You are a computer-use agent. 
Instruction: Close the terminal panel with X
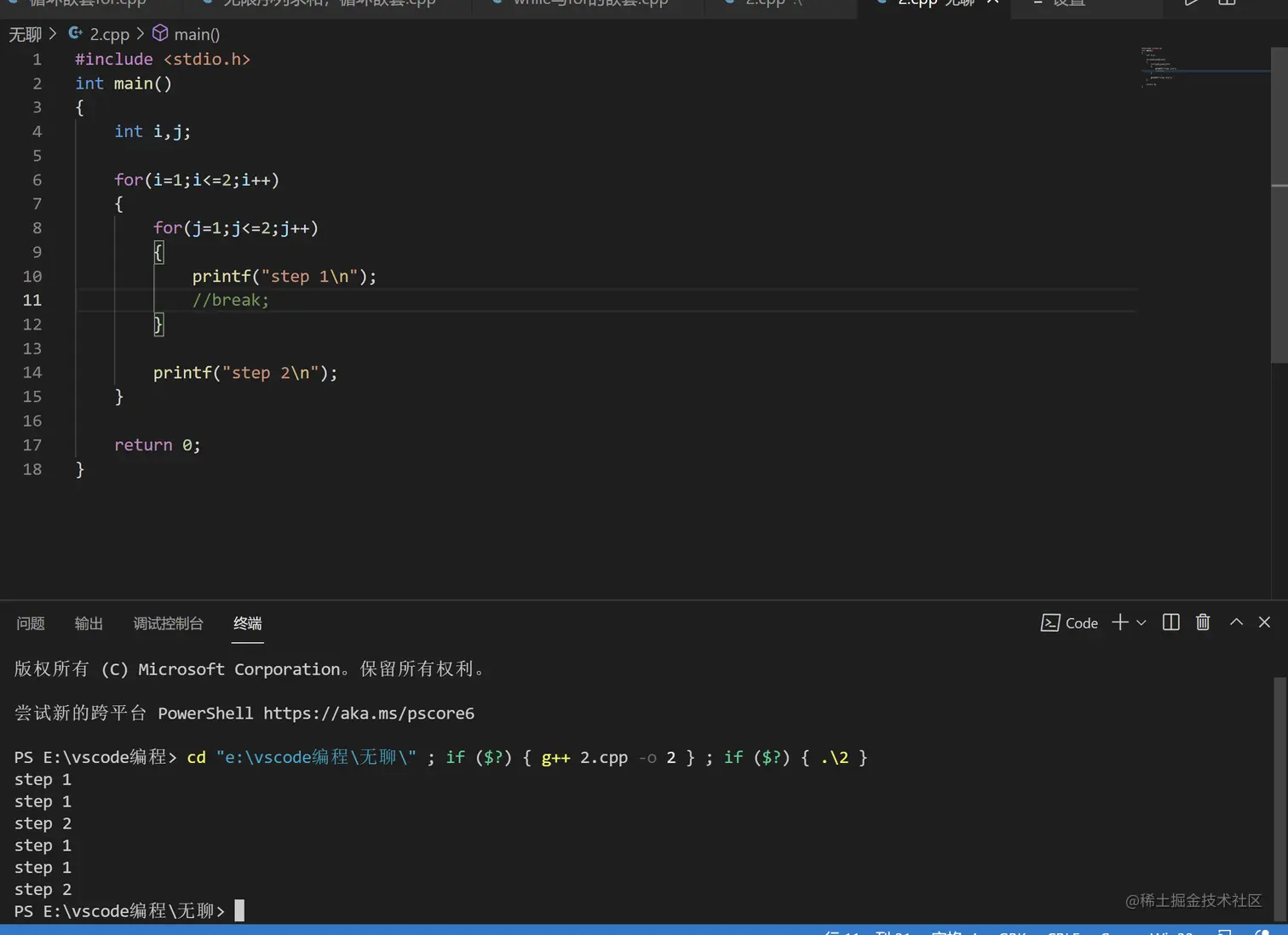click(1264, 622)
